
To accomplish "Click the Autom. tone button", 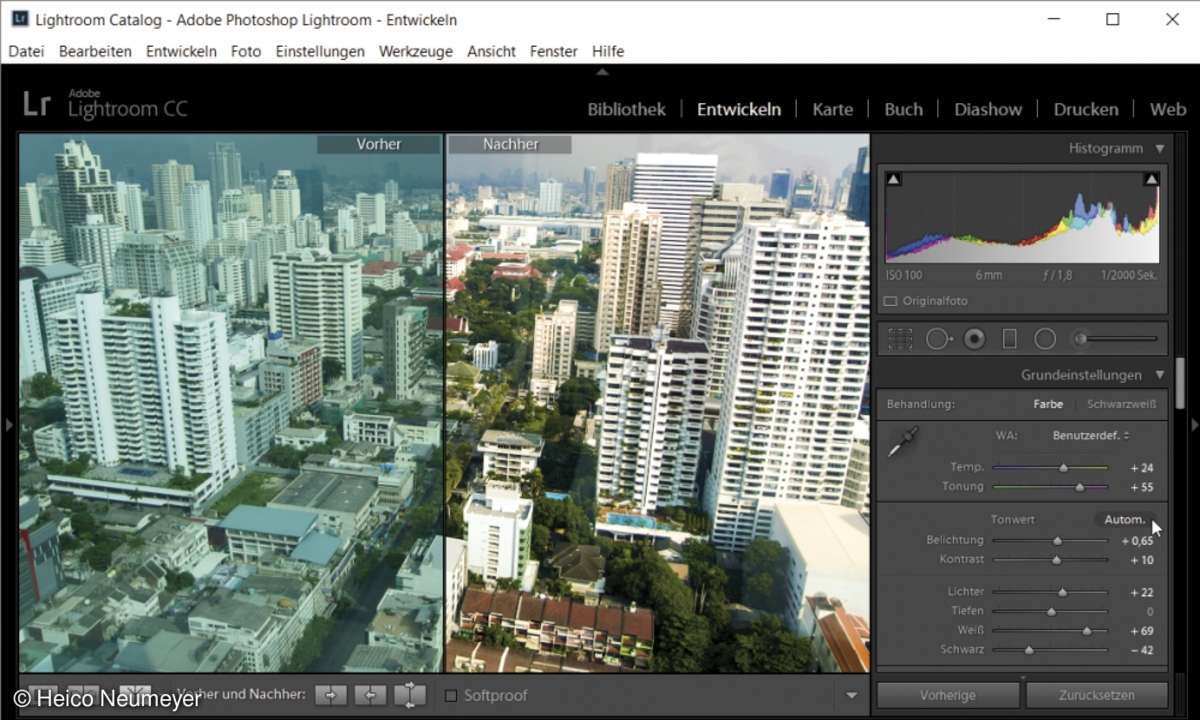I will point(1125,519).
